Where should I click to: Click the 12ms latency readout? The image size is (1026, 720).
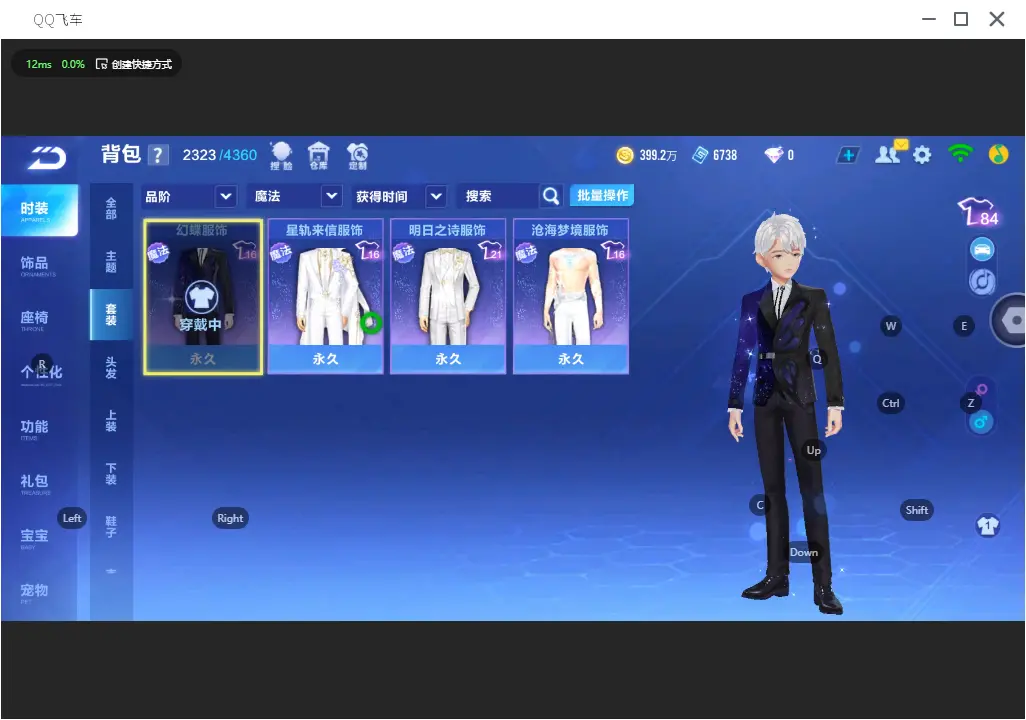coord(39,64)
